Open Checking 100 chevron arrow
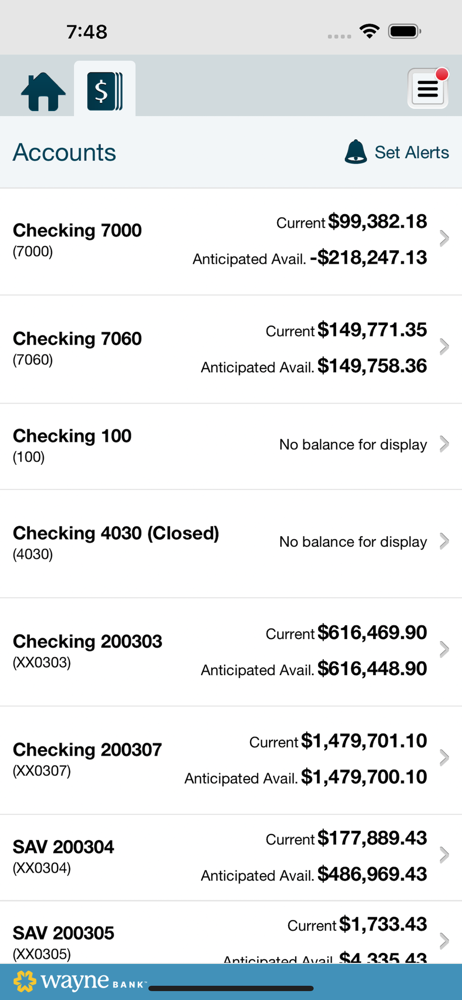The height and width of the screenshot is (1000, 462). (445, 445)
